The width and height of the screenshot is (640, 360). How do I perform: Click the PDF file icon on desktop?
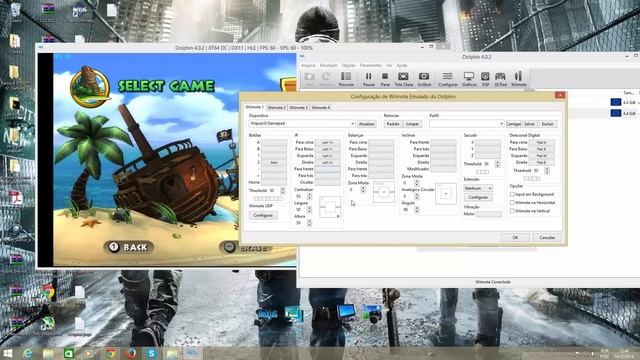point(16,198)
